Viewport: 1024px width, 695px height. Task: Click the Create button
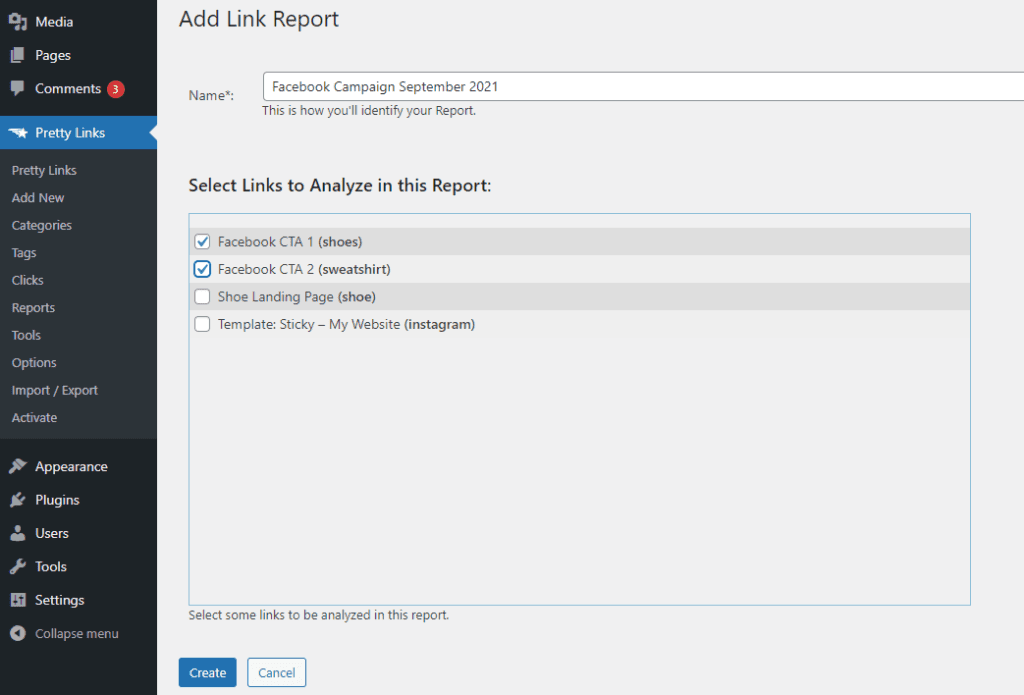coord(207,672)
